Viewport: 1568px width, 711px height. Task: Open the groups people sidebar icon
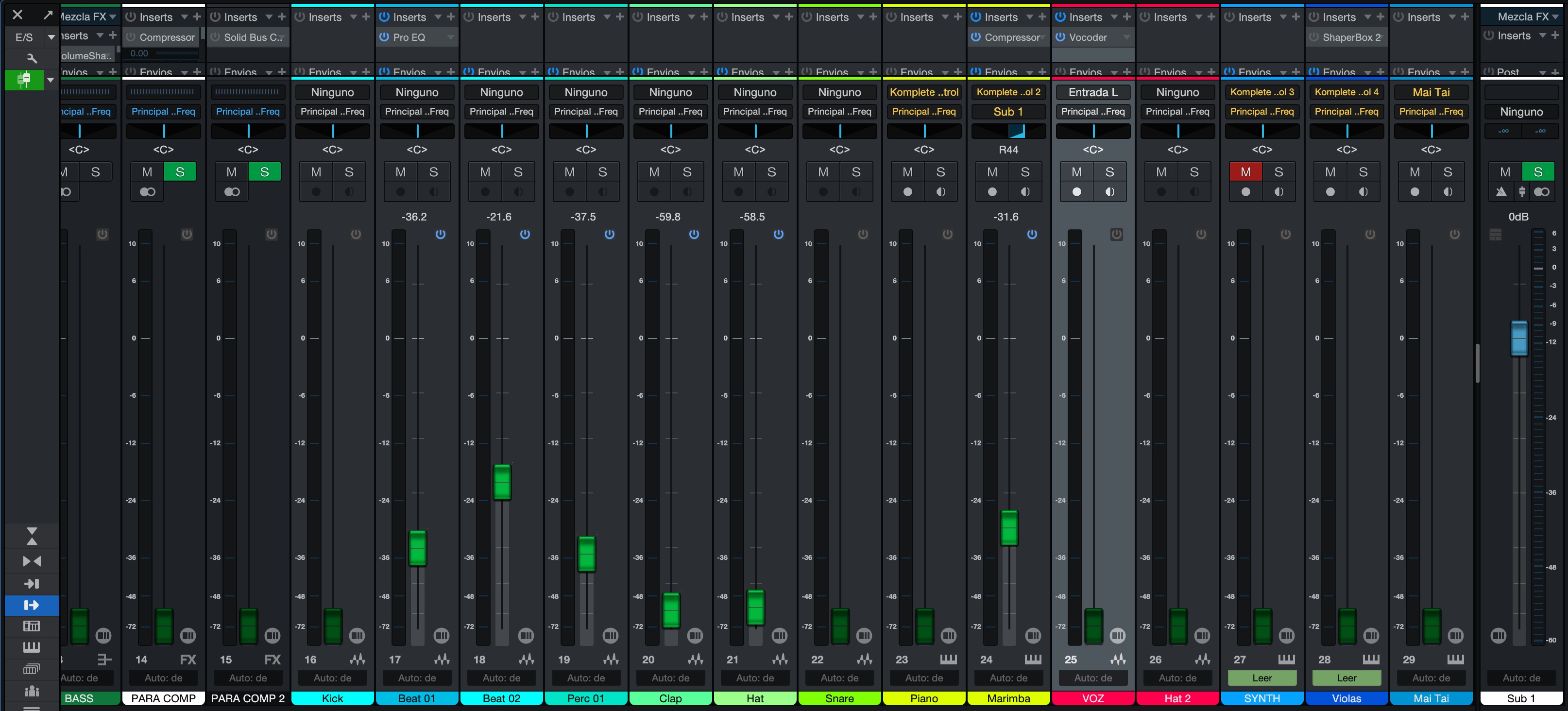point(32,691)
